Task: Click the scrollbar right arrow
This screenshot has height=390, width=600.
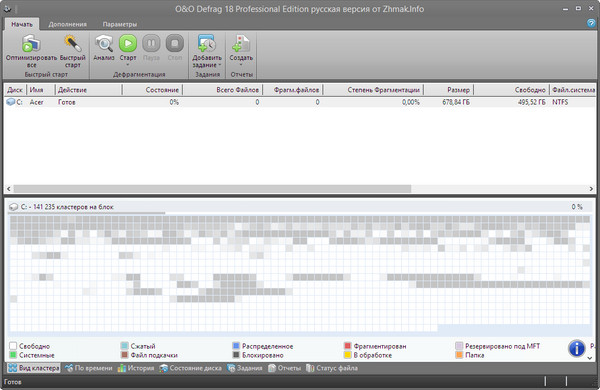Action: coord(591,189)
